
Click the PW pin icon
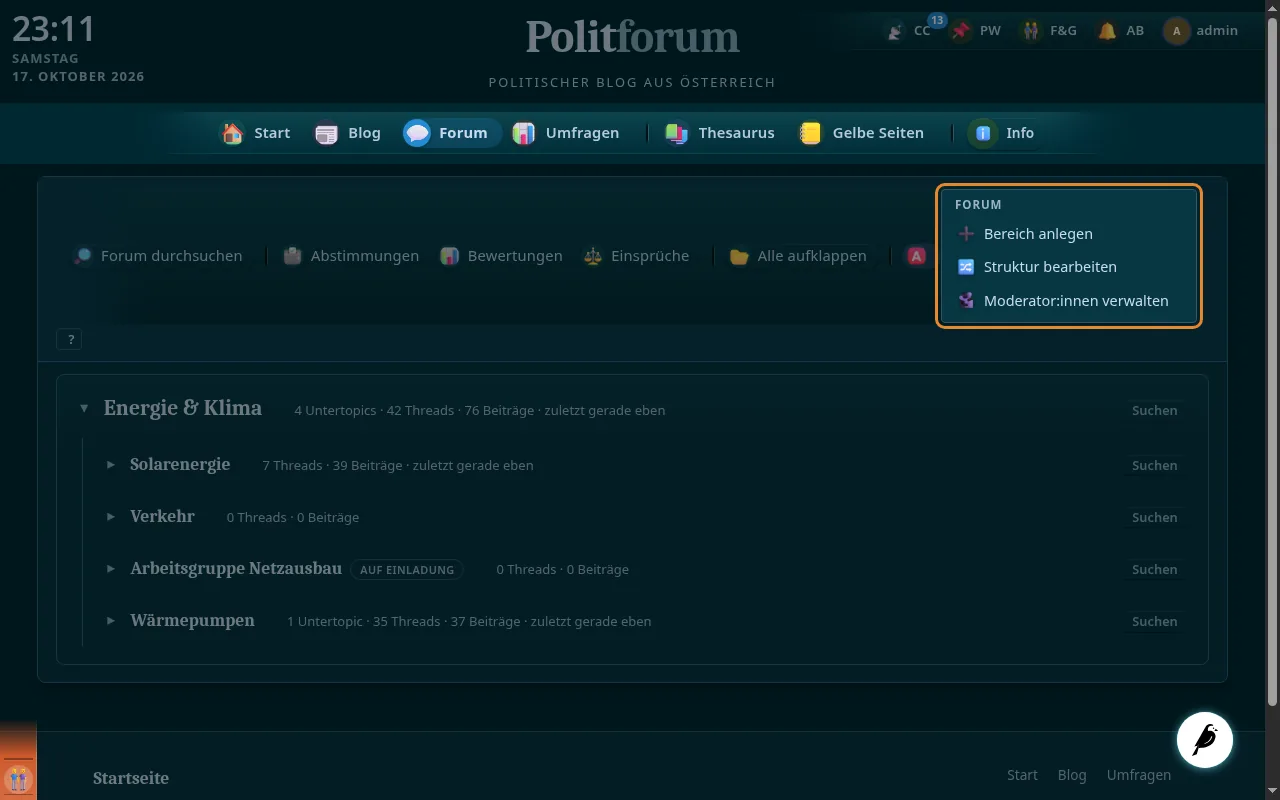pos(961,31)
